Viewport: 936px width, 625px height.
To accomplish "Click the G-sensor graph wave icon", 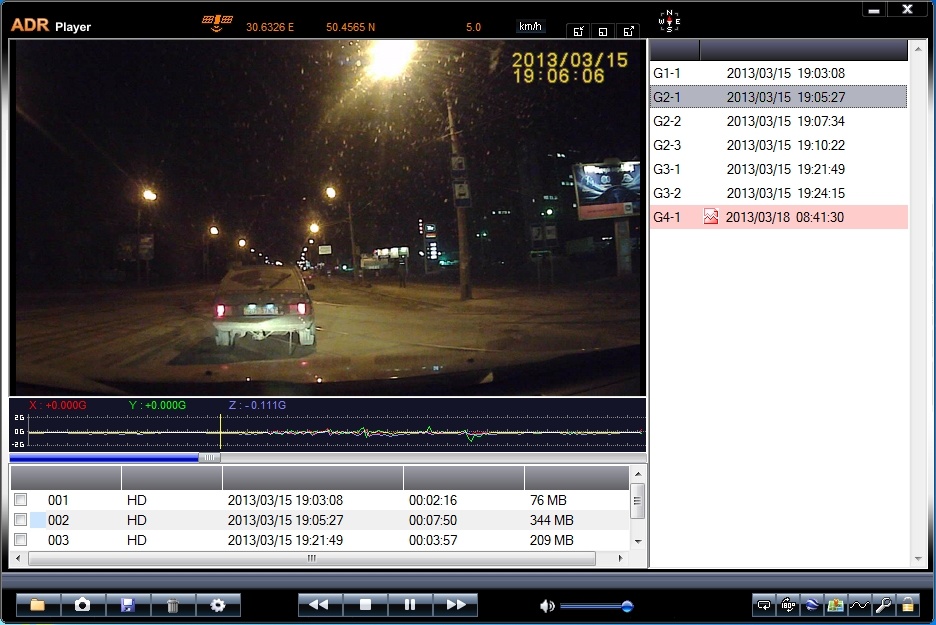I will coord(859,605).
